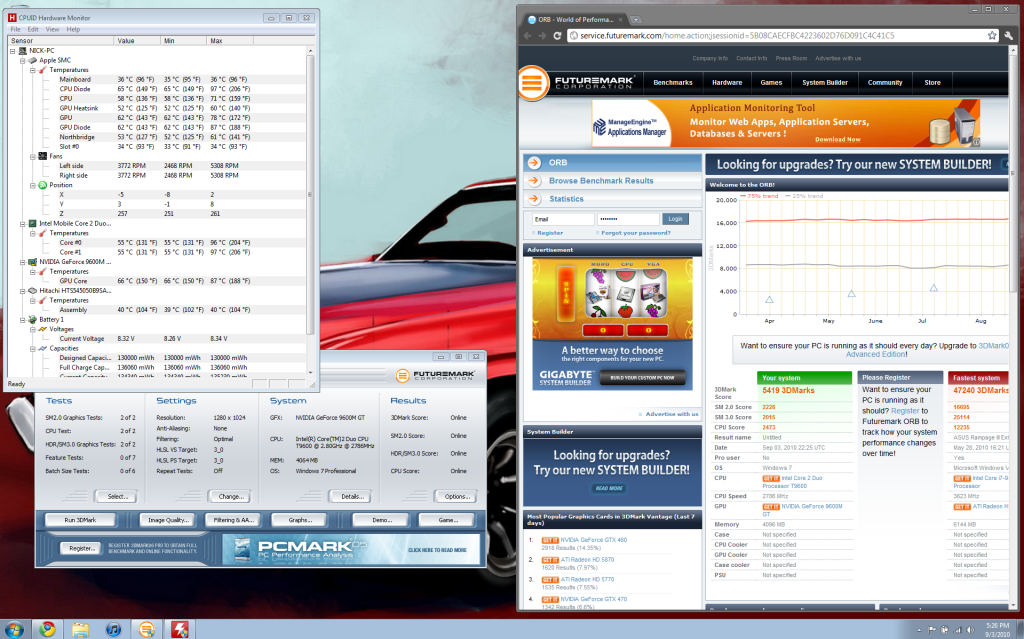Click the Forgot your password link
This screenshot has width=1024, height=639.
tap(635, 233)
